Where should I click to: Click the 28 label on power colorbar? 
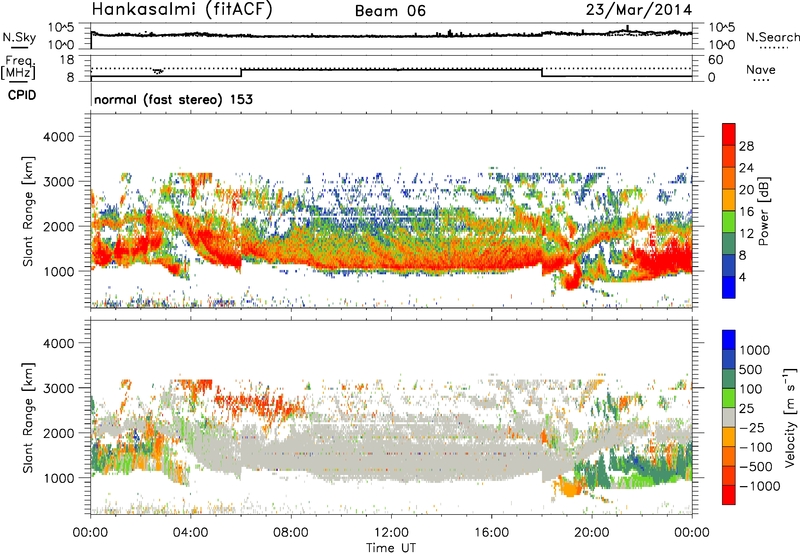point(746,146)
